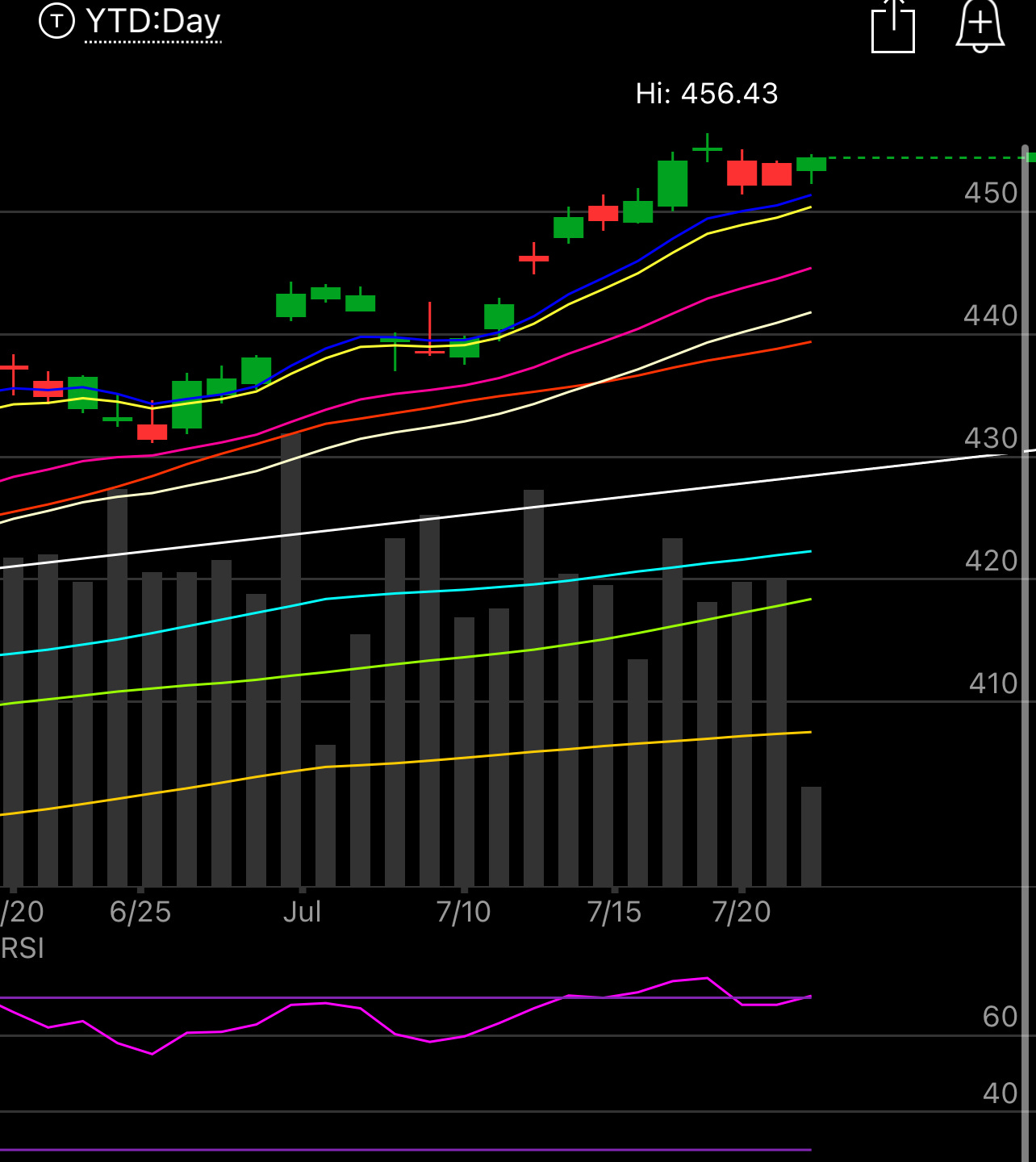Image resolution: width=1036 pixels, height=1162 pixels.
Task: Add a price alert via bell icon
Action: [980, 26]
